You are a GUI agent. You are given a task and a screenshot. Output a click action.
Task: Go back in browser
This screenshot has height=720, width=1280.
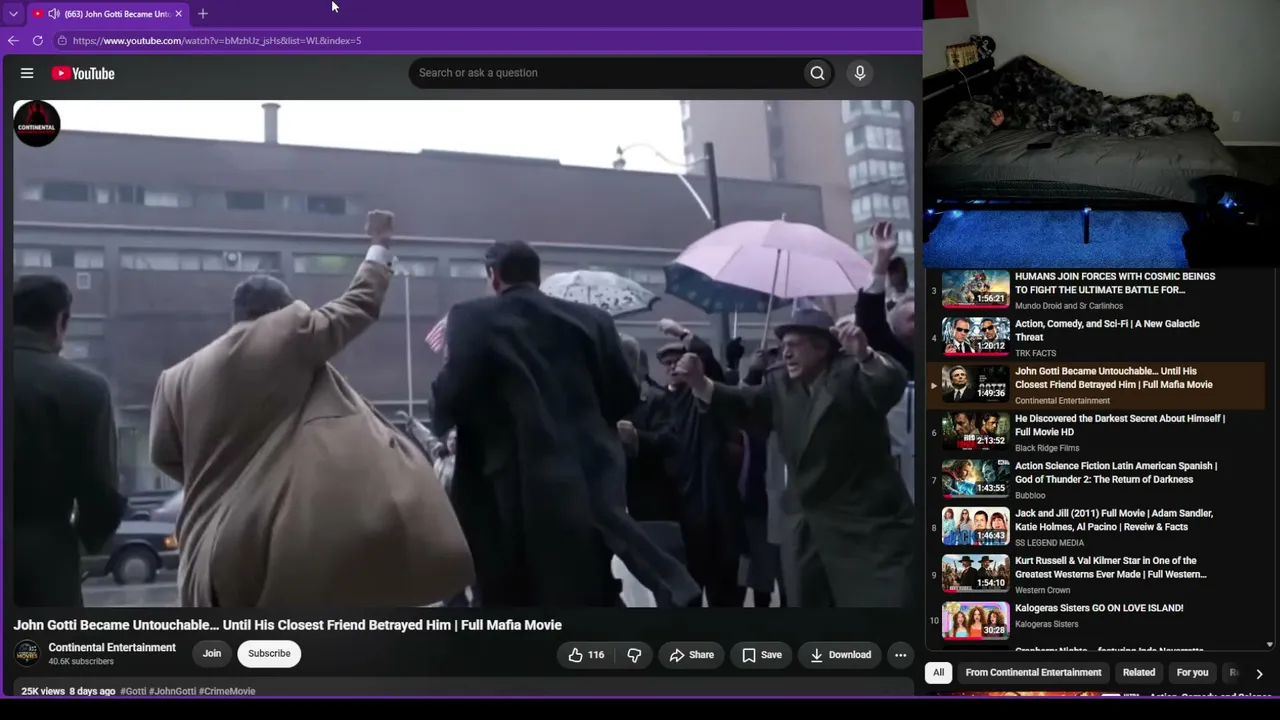pos(13,41)
